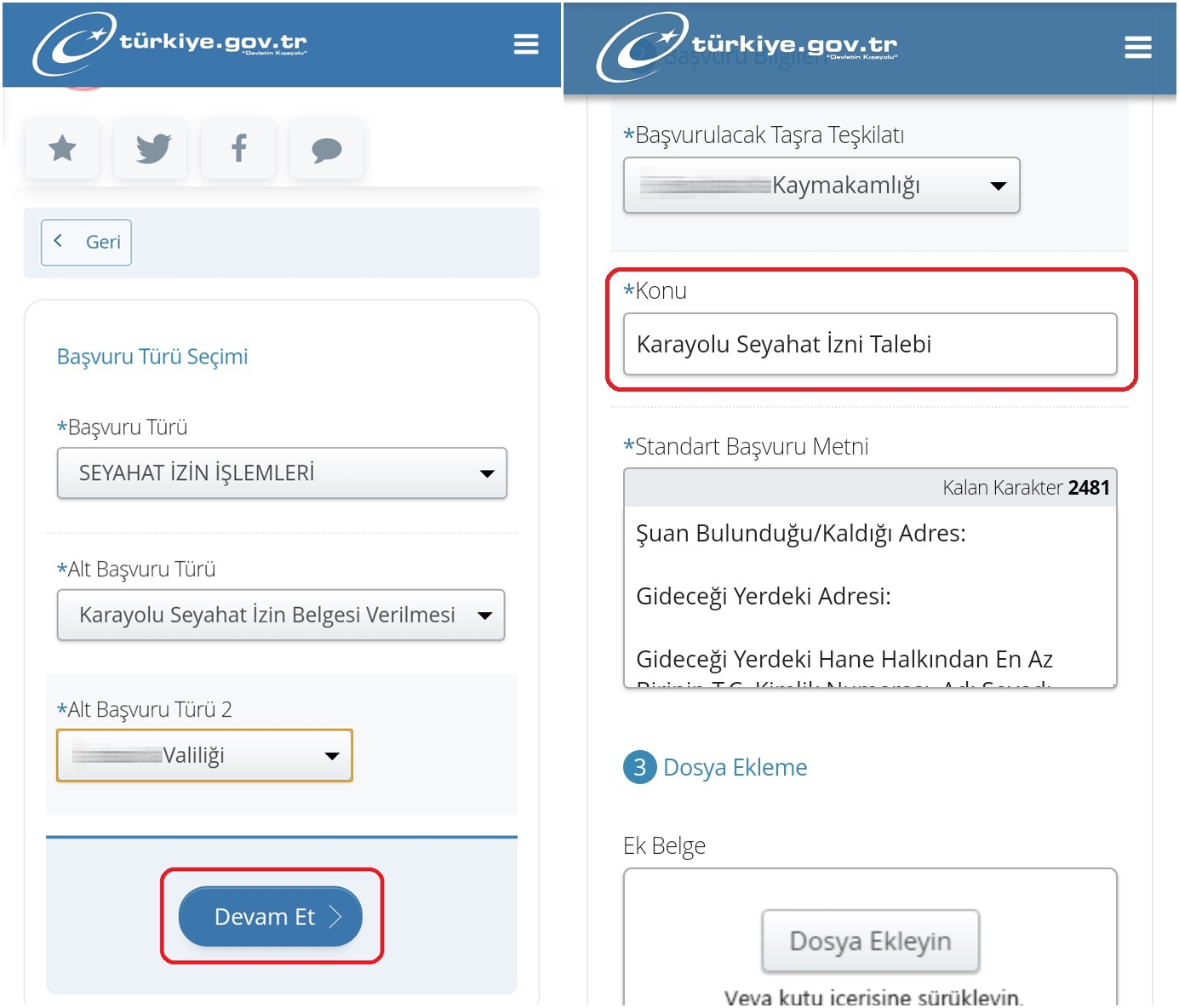The height and width of the screenshot is (1008, 1179).
Task: Expand the Başvuru Türü dropdown
Action: tap(282, 473)
